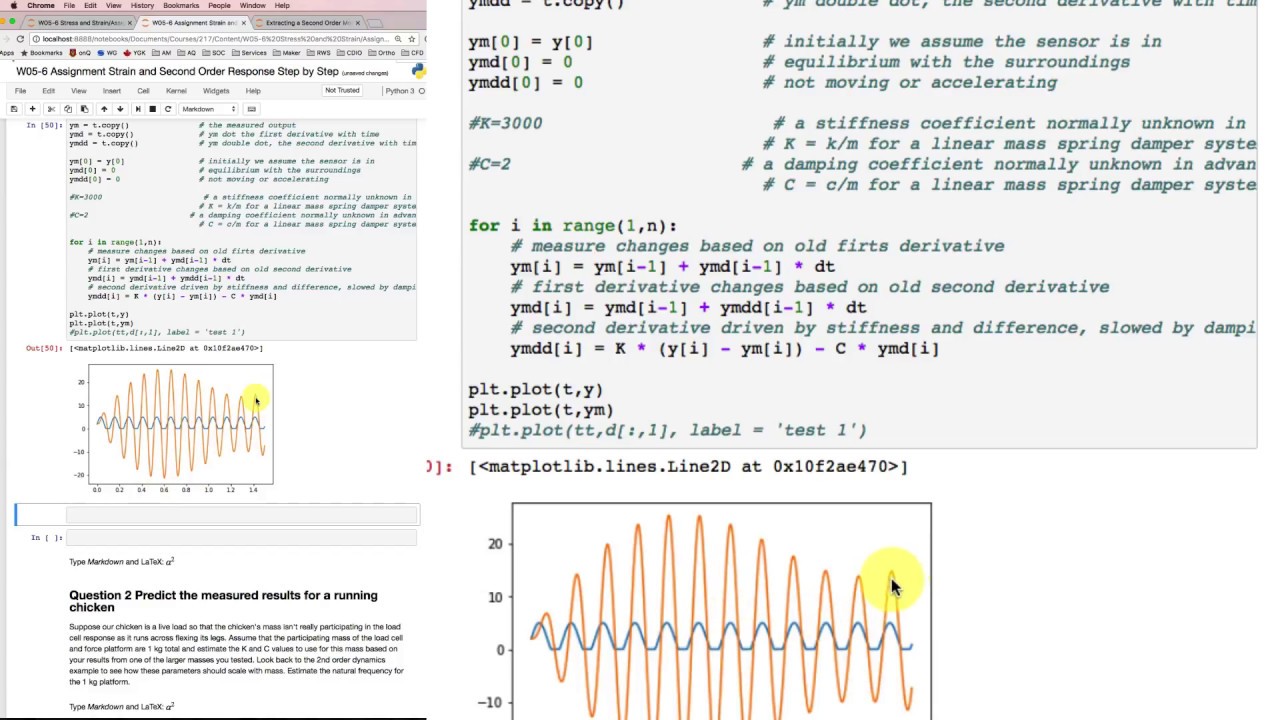Viewport: 1280px width, 720px height.
Task: Open the Jupyter Edit menu
Action: point(48,91)
